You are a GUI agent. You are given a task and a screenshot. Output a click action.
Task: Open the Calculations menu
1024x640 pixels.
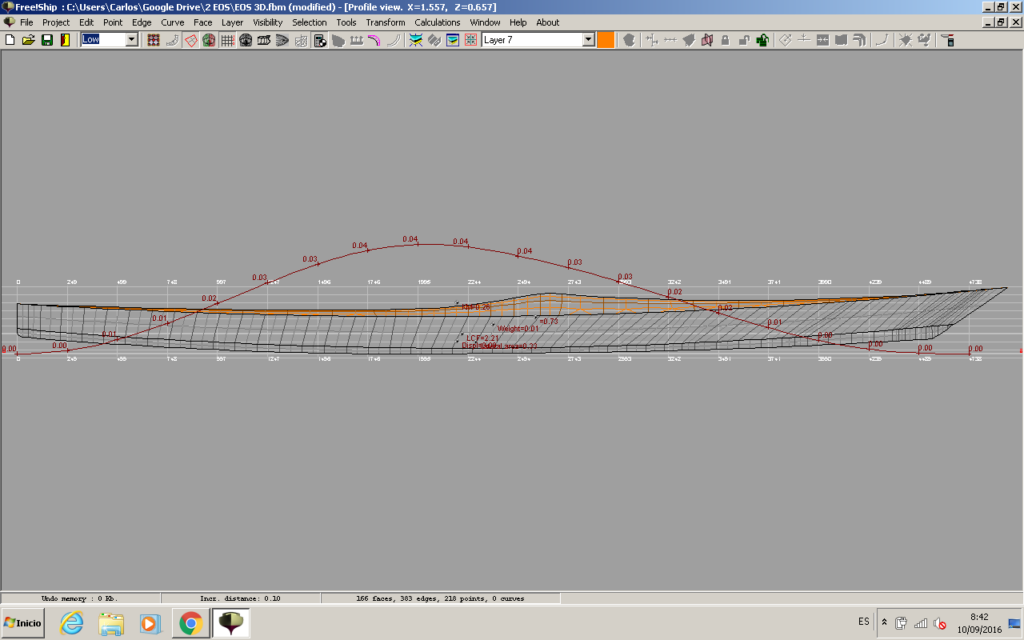tap(437, 22)
